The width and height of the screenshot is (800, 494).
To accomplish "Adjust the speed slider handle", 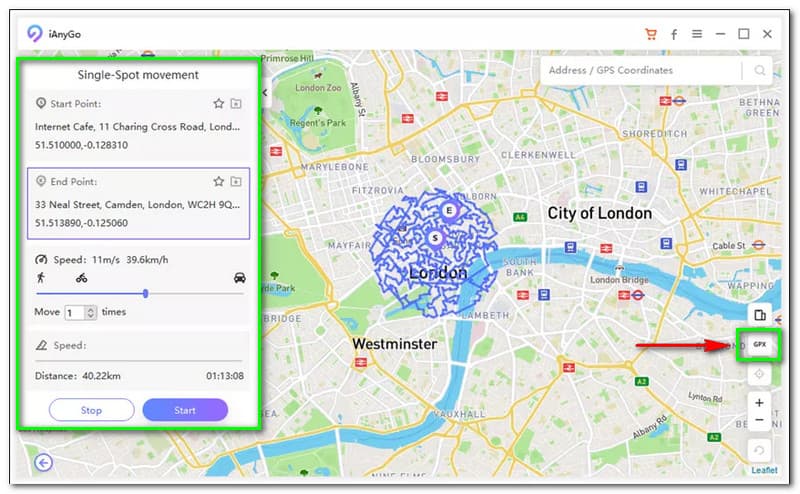I will [146, 293].
